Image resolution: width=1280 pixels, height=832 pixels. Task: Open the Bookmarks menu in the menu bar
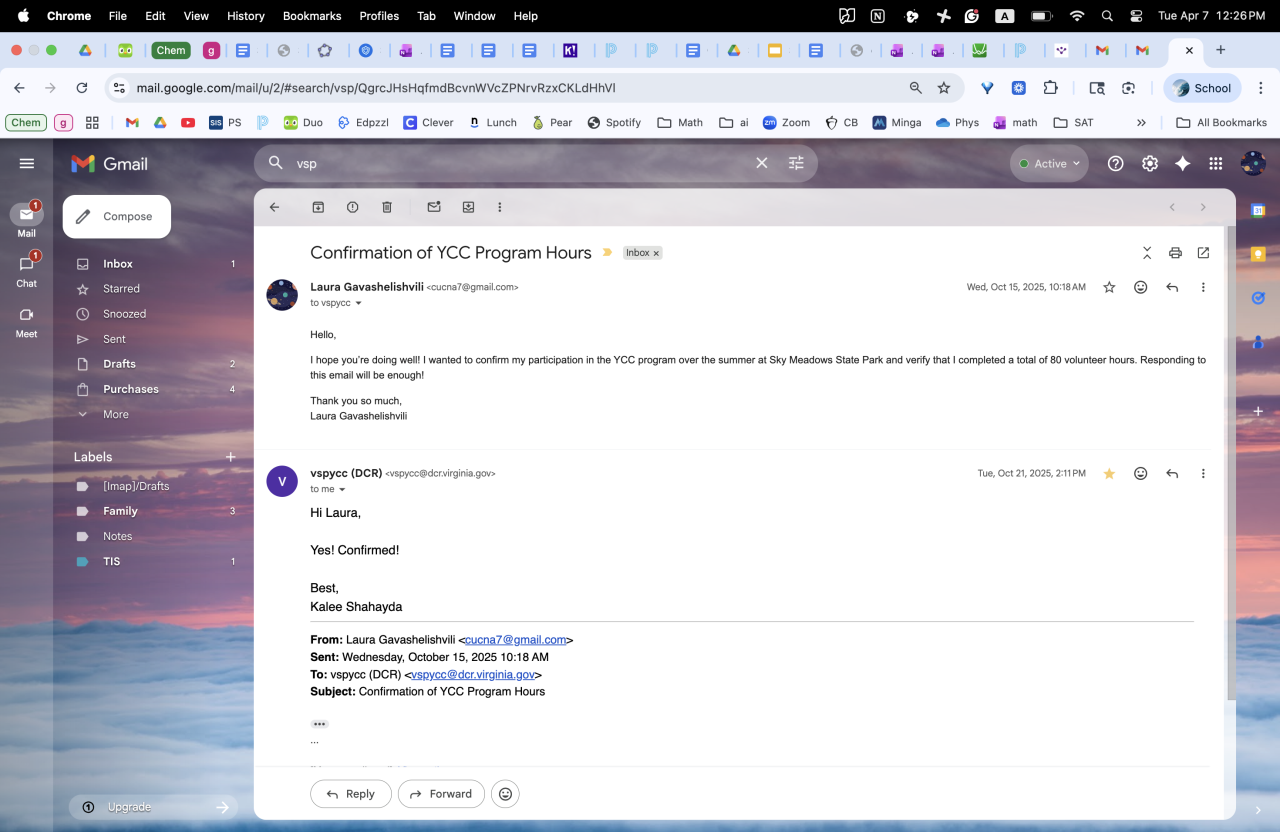(x=312, y=16)
